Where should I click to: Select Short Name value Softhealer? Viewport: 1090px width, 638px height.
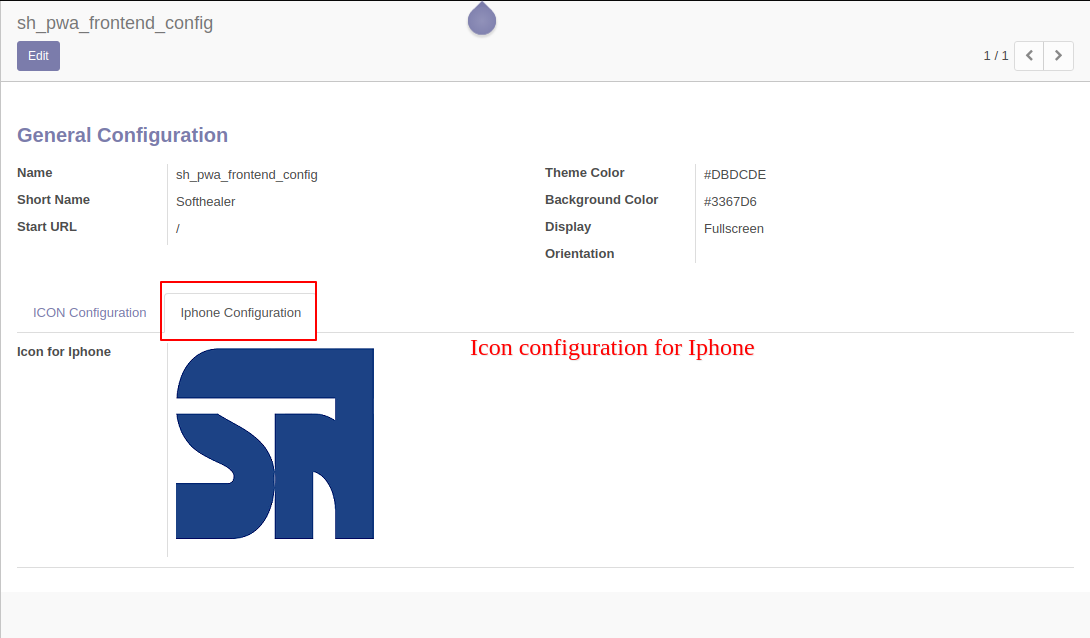pos(206,202)
